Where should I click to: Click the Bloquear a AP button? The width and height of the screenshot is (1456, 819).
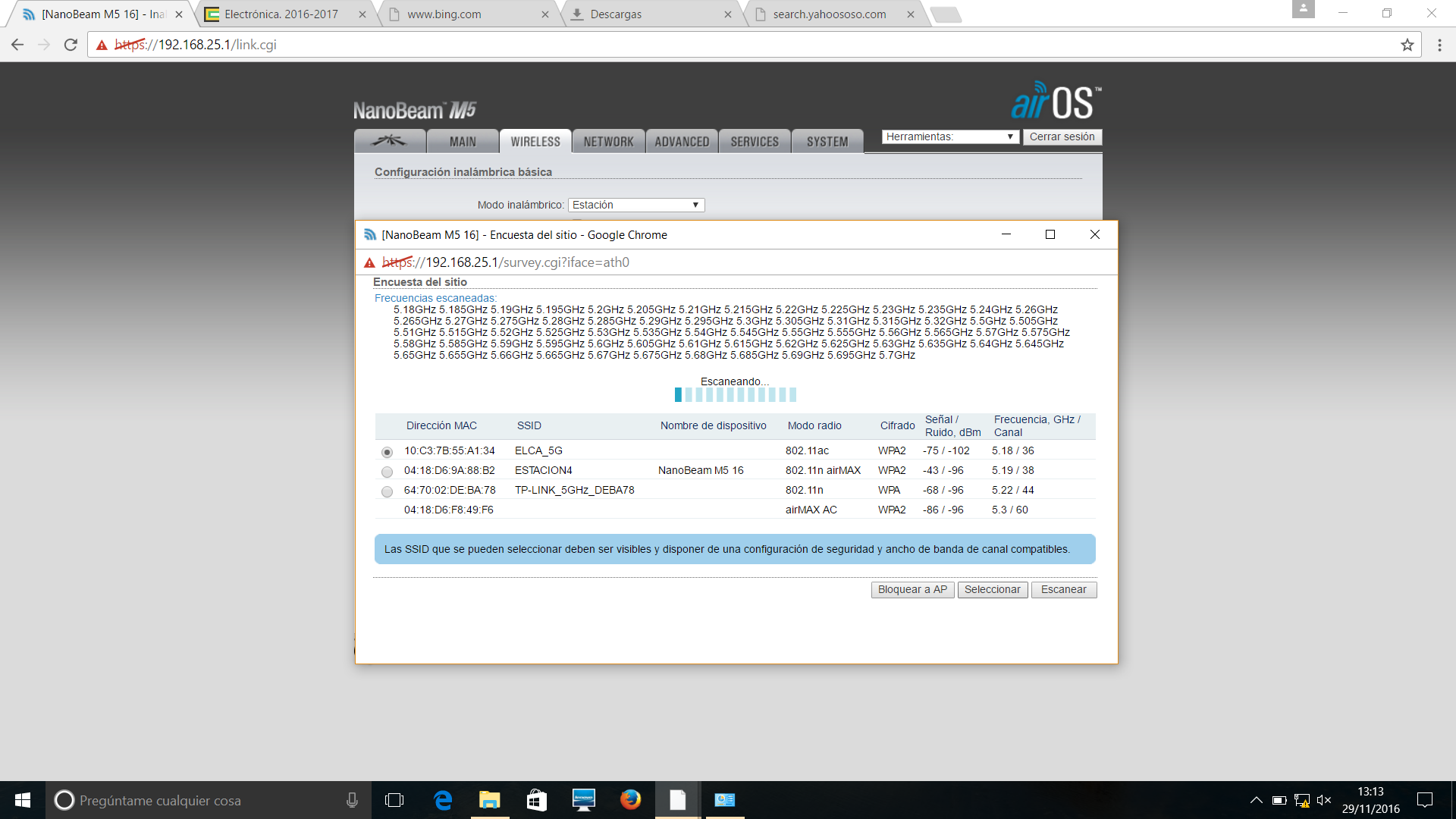tap(912, 589)
